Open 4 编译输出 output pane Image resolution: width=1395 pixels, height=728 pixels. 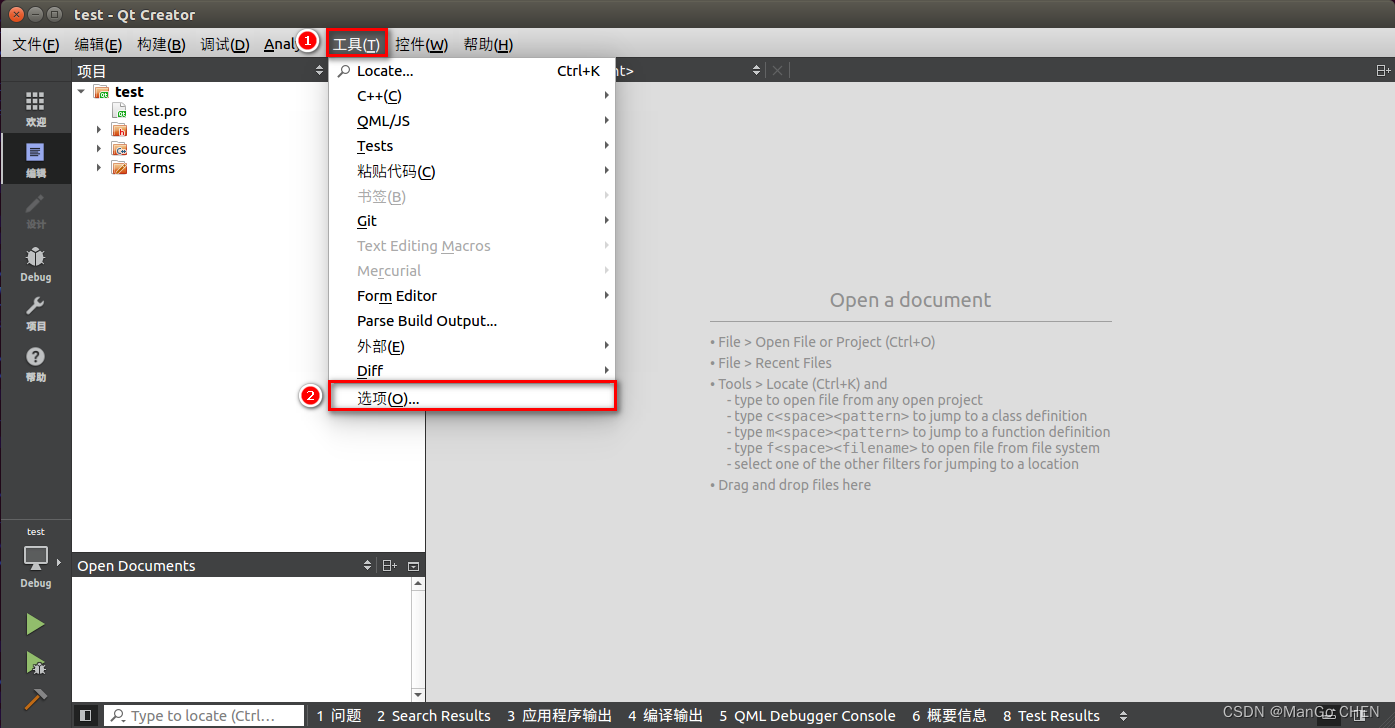pyautogui.click(x=665, y=715)
